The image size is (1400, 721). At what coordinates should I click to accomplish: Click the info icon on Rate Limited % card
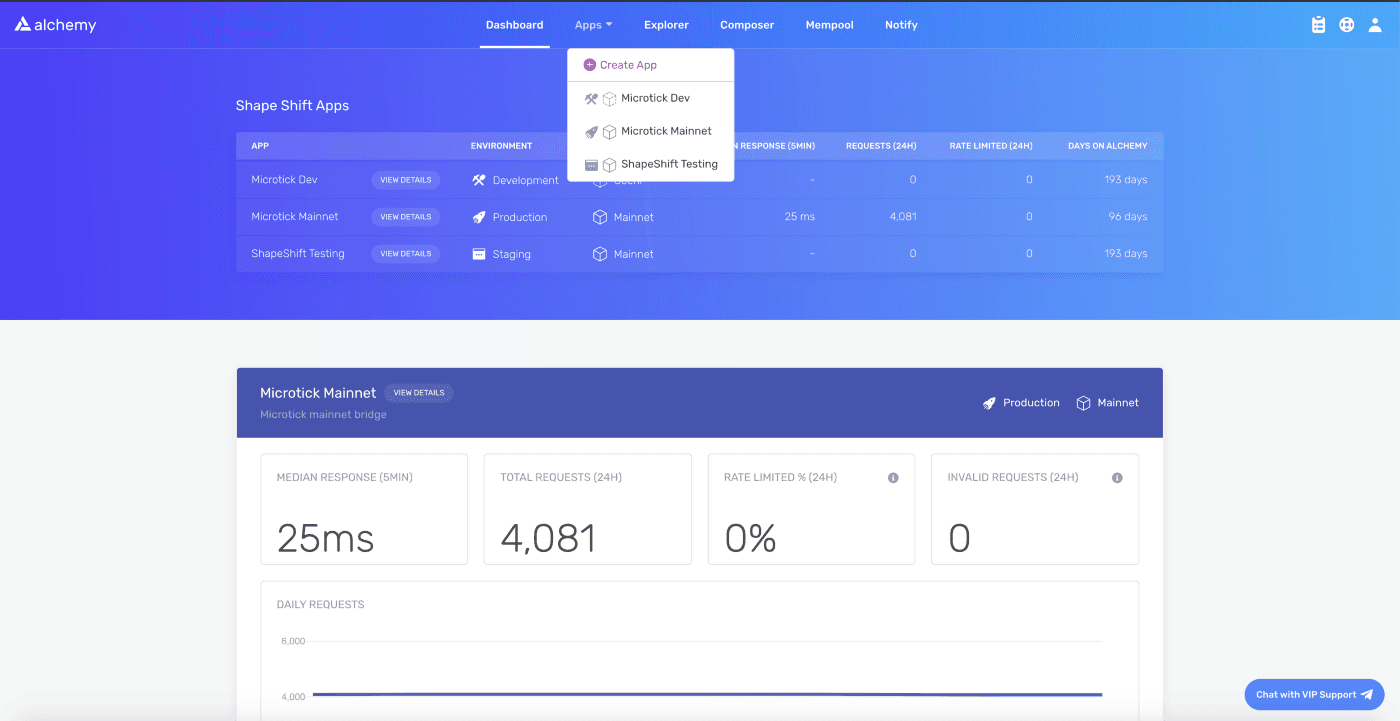(x=893, y=478)
